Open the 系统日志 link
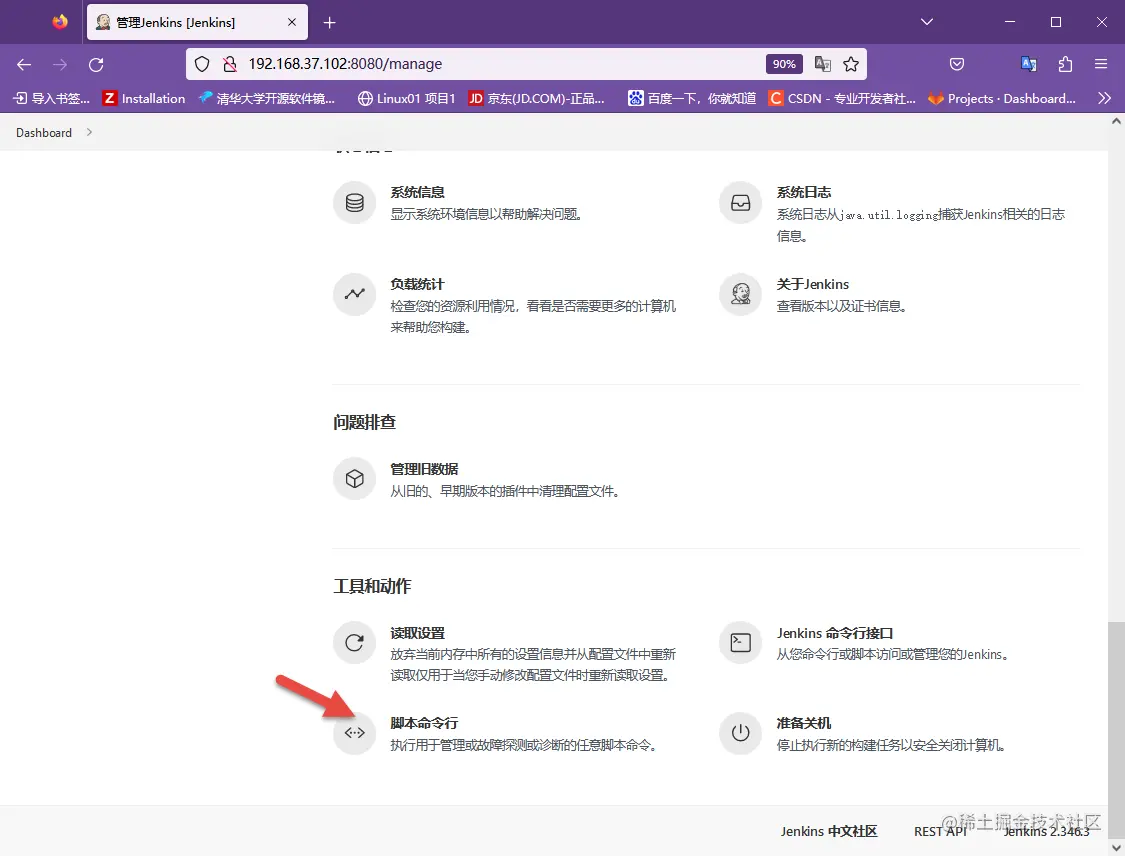Image resolution: width=1125 pixels, height=856 pixels. click(x=804, y=192)
